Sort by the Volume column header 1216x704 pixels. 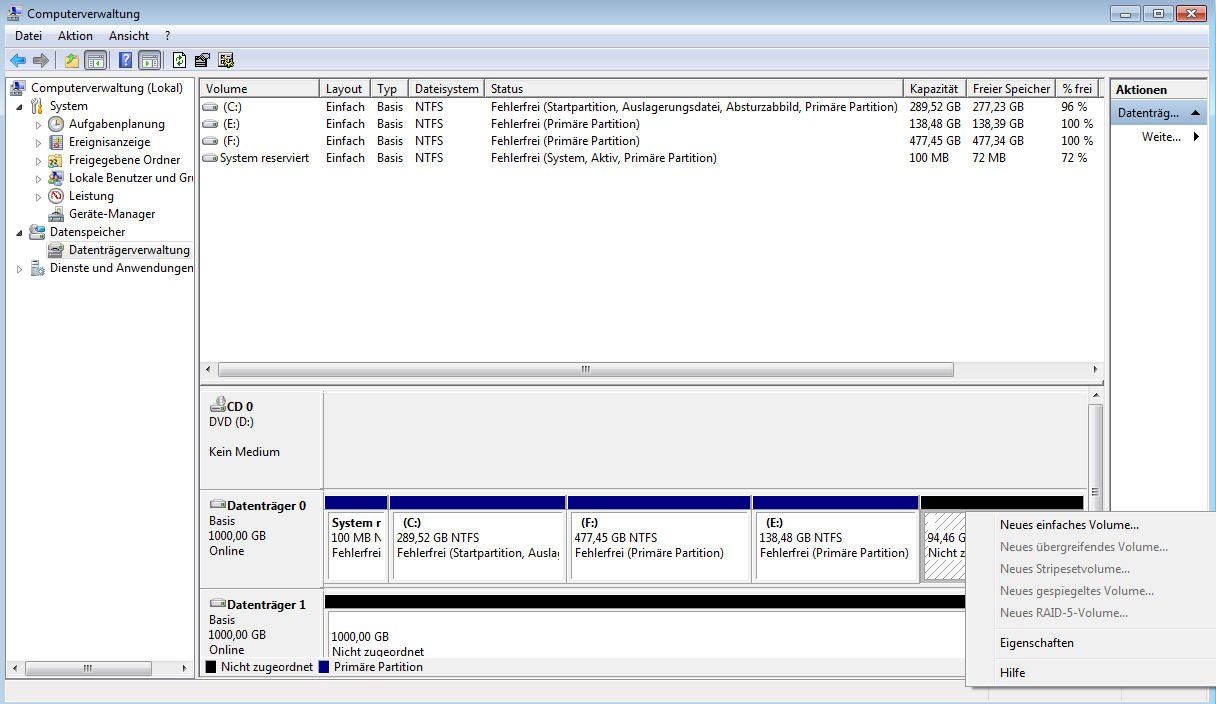point(259,89)
